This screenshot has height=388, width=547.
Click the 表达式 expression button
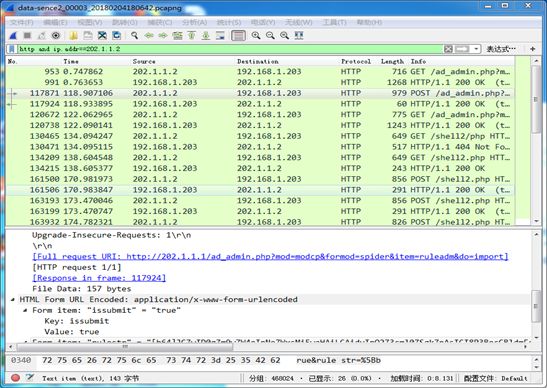click(x=501, y=49)
